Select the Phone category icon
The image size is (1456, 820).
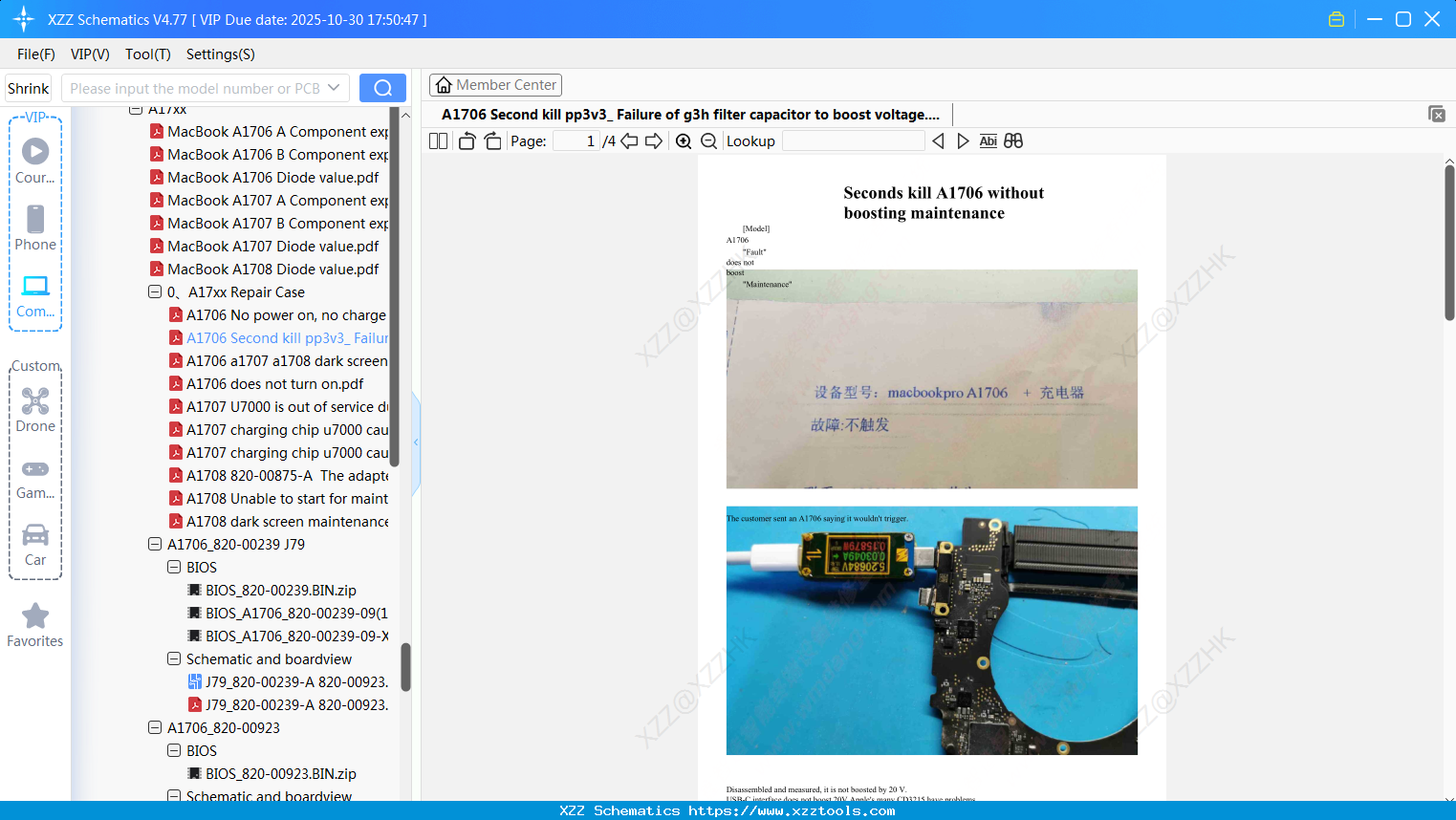[x=35, y=227]
